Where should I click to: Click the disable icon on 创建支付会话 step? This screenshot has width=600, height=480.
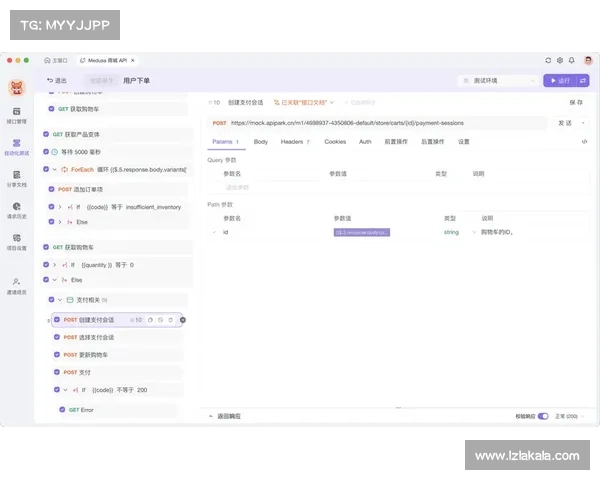coord(161,320)
